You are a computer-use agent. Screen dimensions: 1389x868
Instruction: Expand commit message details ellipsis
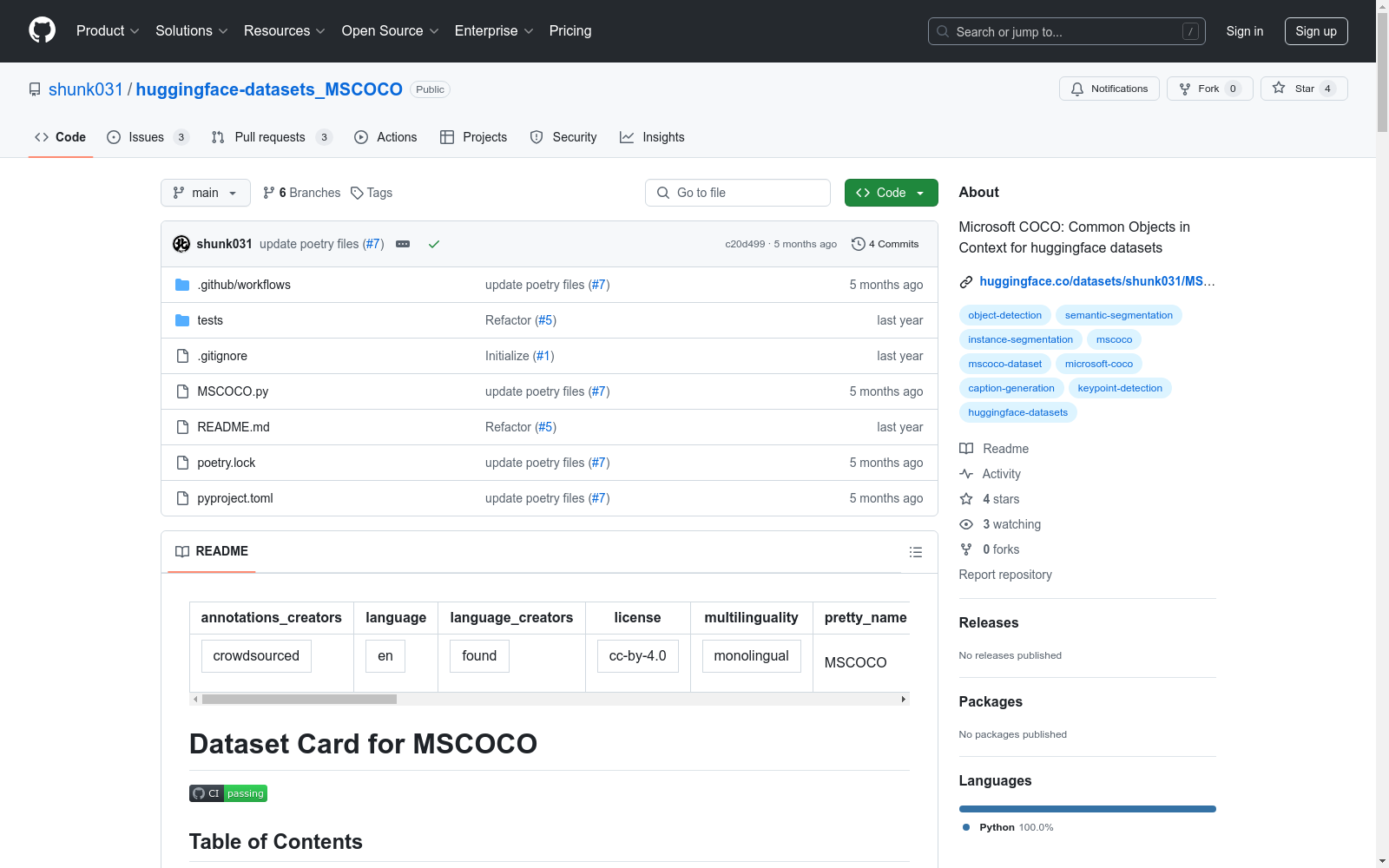pyautogui.click(x=403, y=244)
